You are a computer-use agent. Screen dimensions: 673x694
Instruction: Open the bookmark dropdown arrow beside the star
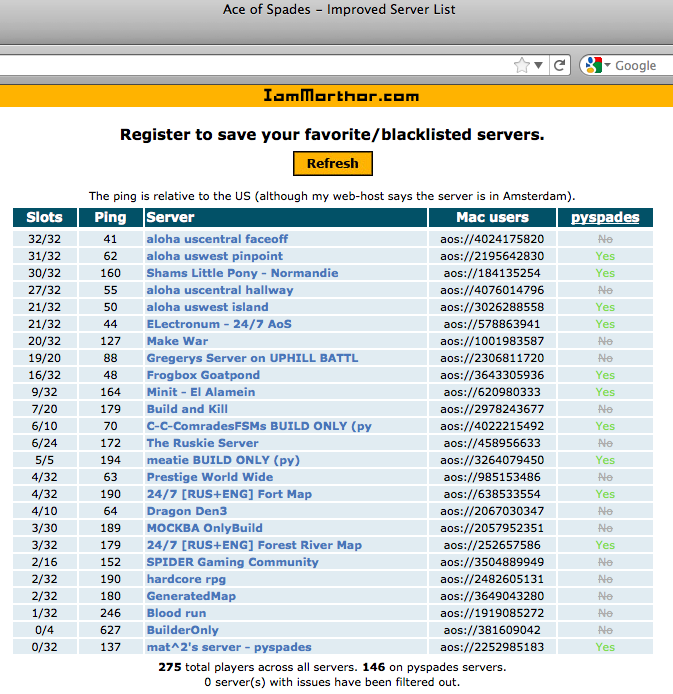pos(538,66)
